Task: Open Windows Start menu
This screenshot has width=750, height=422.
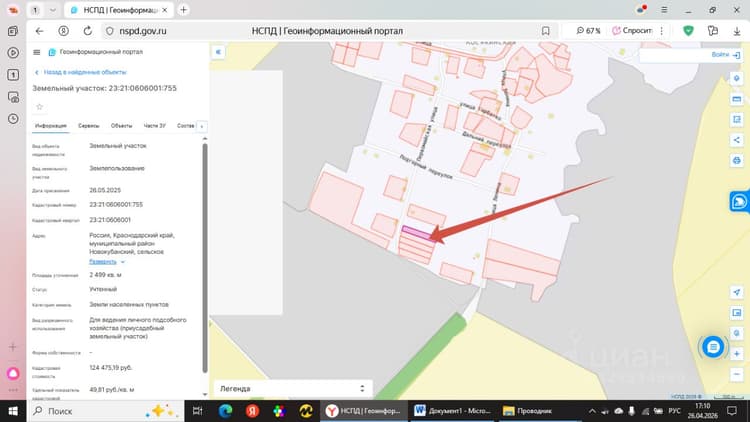Action: point(13,411)
